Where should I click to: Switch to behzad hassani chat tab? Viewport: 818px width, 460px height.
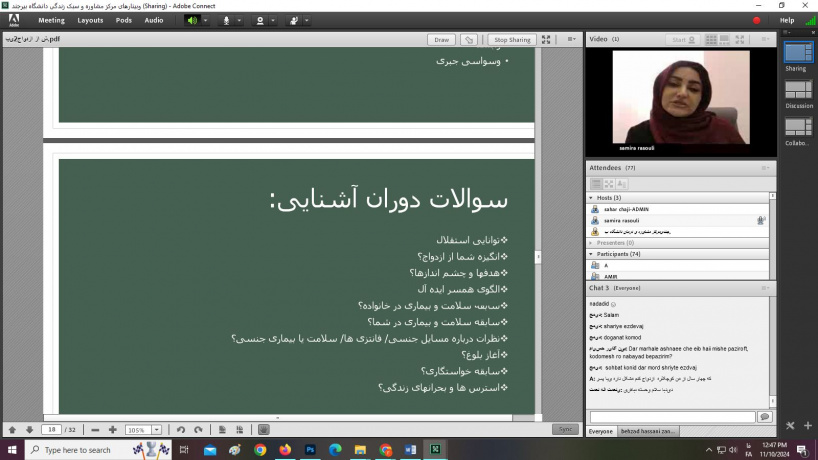coord(648,431)
